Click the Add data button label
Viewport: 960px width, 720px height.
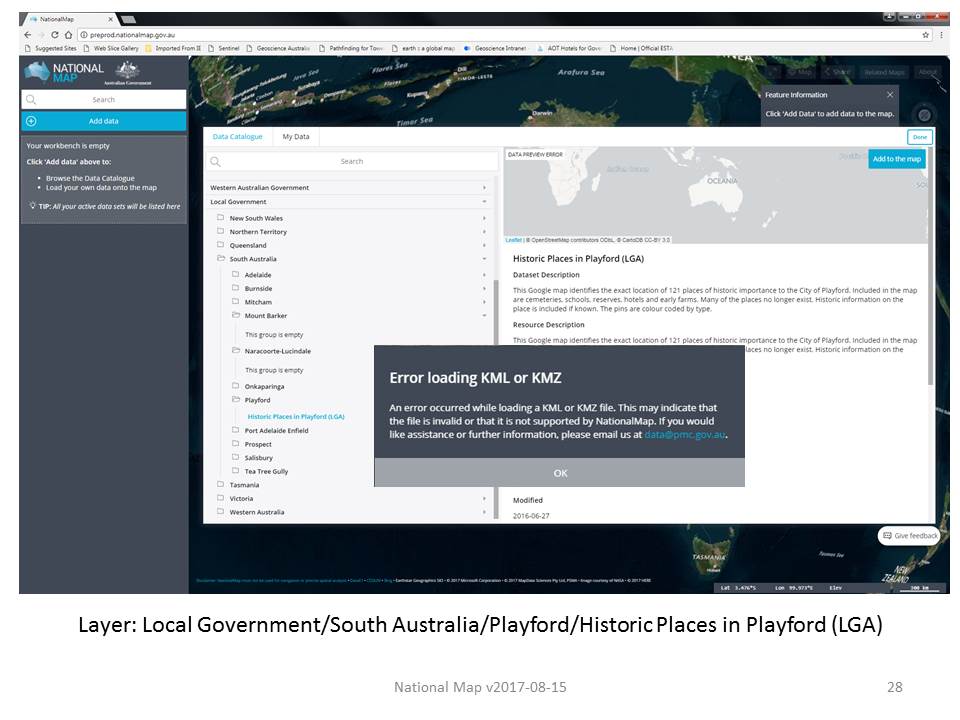click(x=103, y=121)
